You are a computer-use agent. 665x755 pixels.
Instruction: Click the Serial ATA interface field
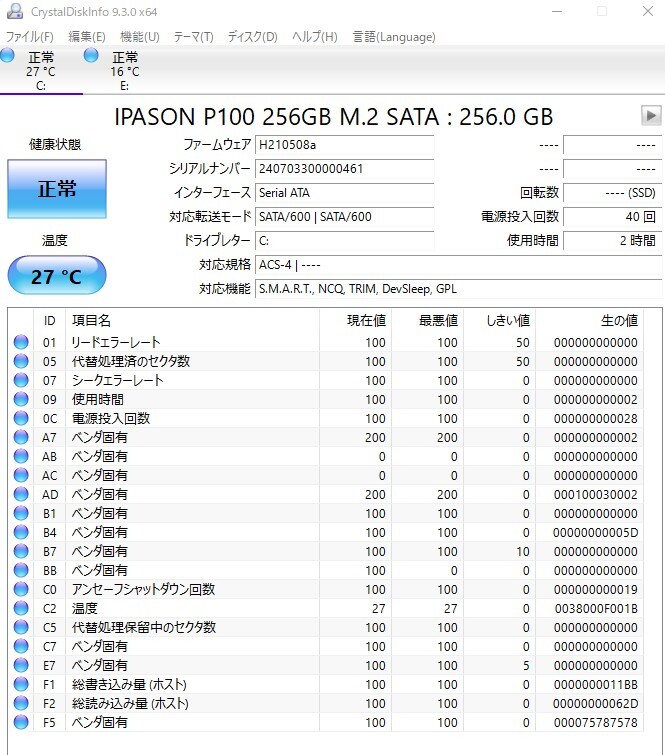(344, 193)
